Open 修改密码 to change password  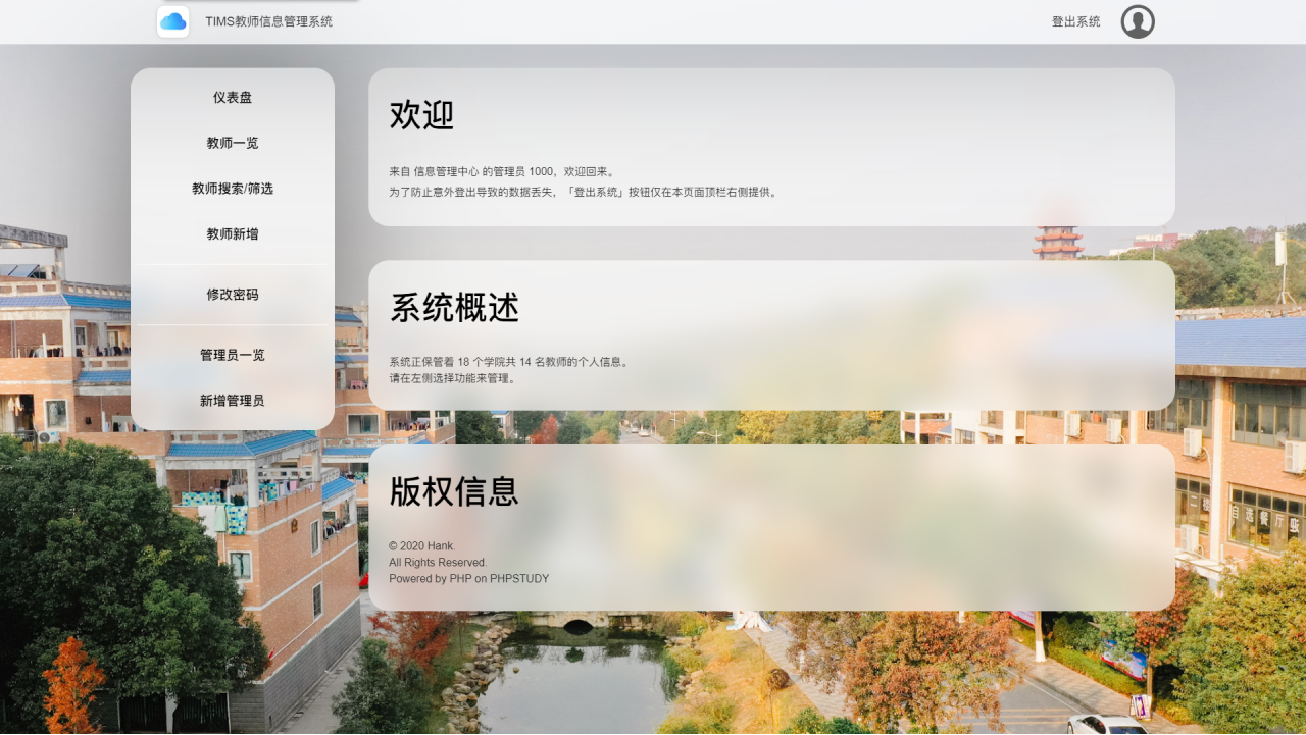coord(232,294)
